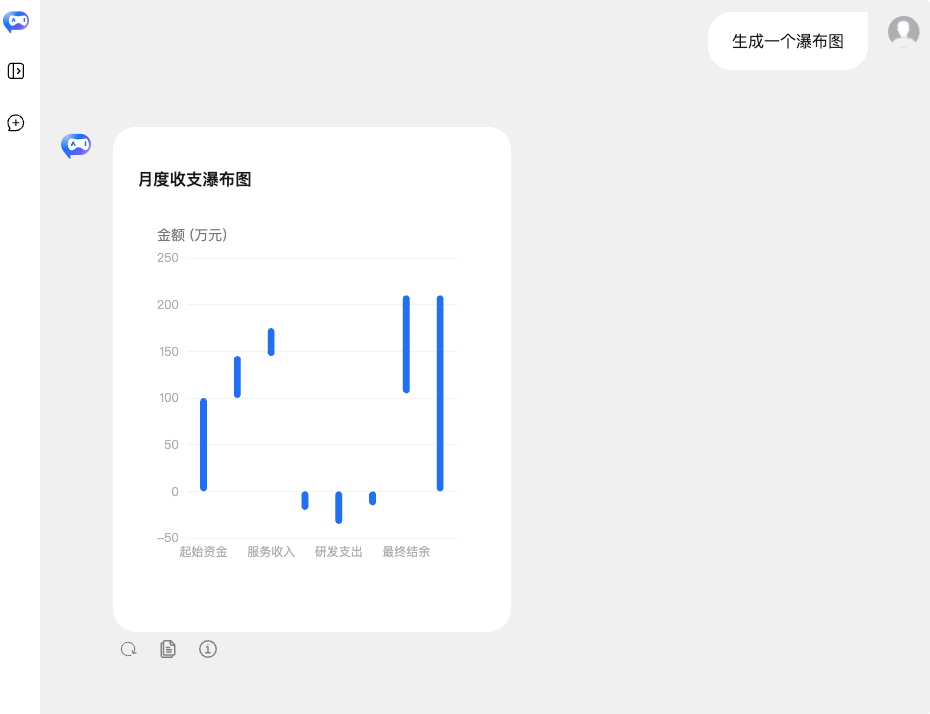Open the user profile avatar
930x714 pixels.
(x=903, y=31)
